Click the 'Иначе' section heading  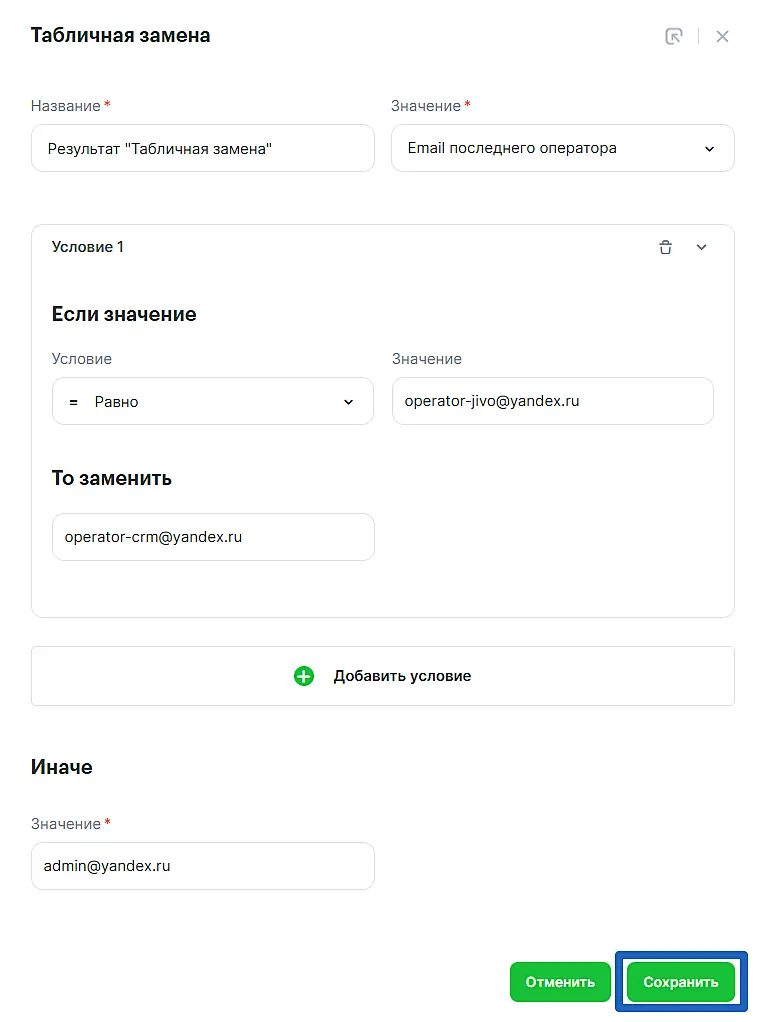tap(62, 767)
